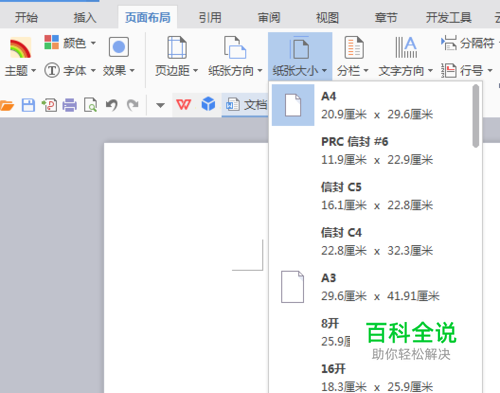
Task: Choose A4 paper size option
Action: pos(371,105)
